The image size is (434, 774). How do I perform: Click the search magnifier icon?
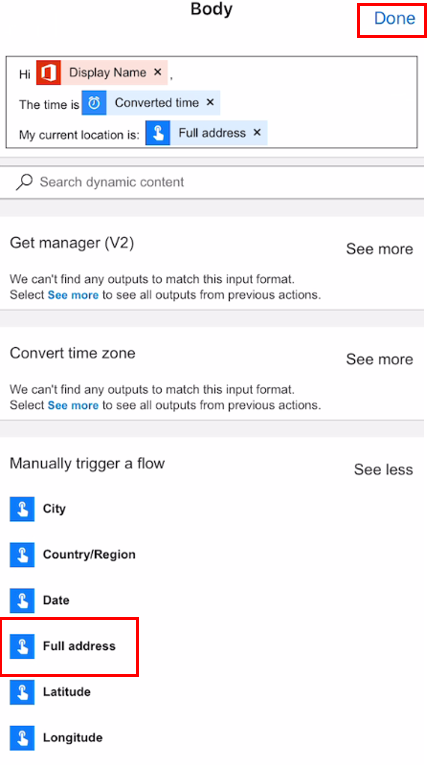coord(24,182)
